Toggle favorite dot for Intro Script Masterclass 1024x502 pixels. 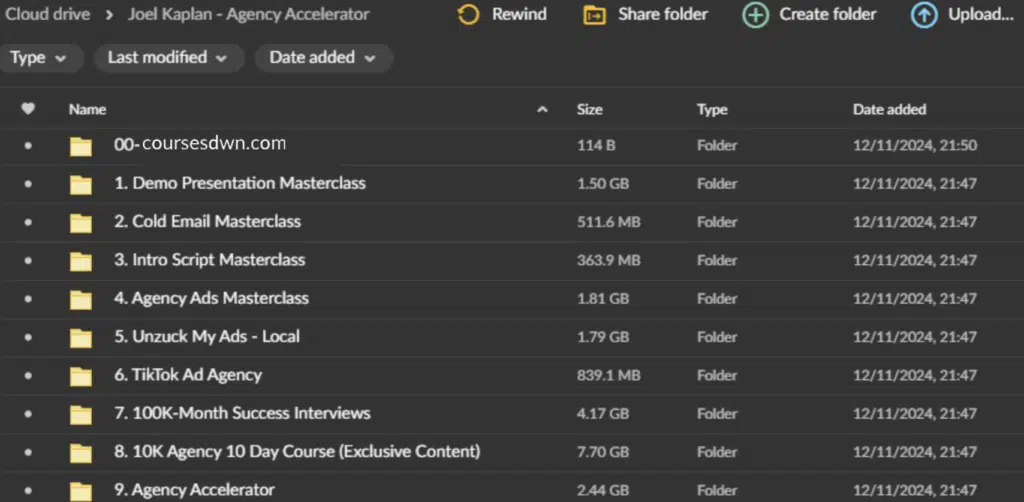pyautogui.click(x=27, y=260)
